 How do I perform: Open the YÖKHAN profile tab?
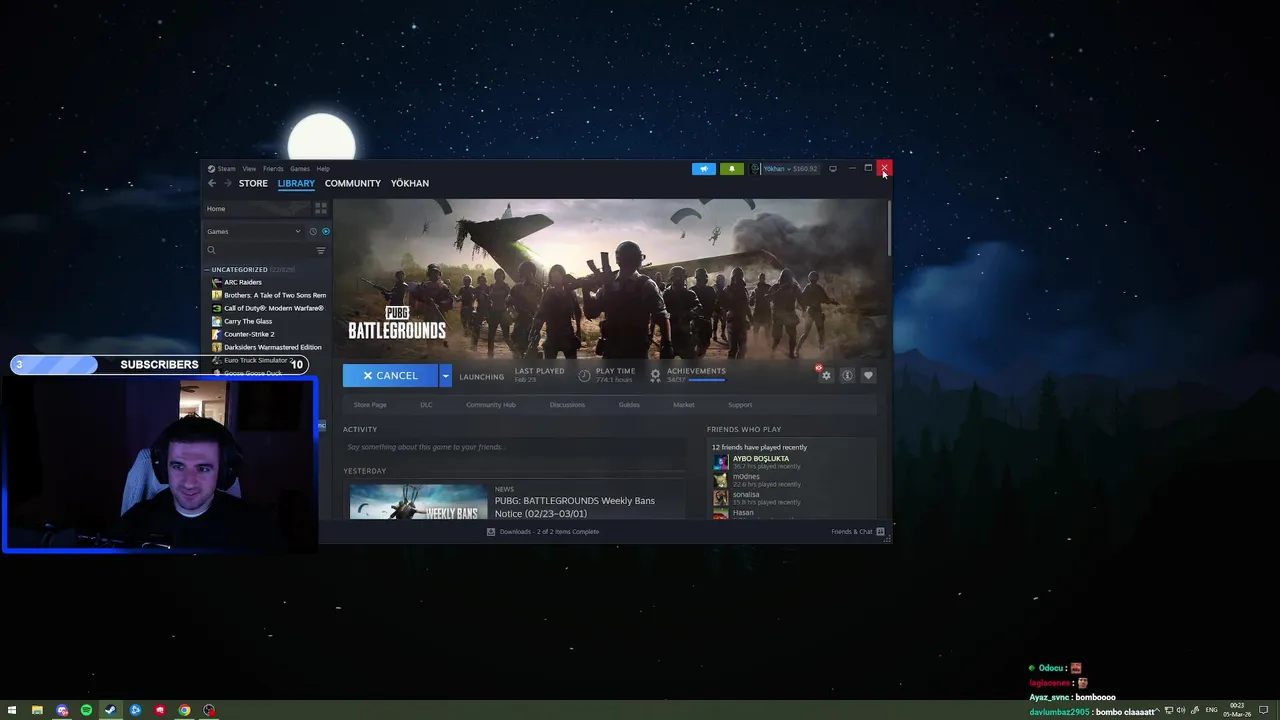tap(410, 183)
